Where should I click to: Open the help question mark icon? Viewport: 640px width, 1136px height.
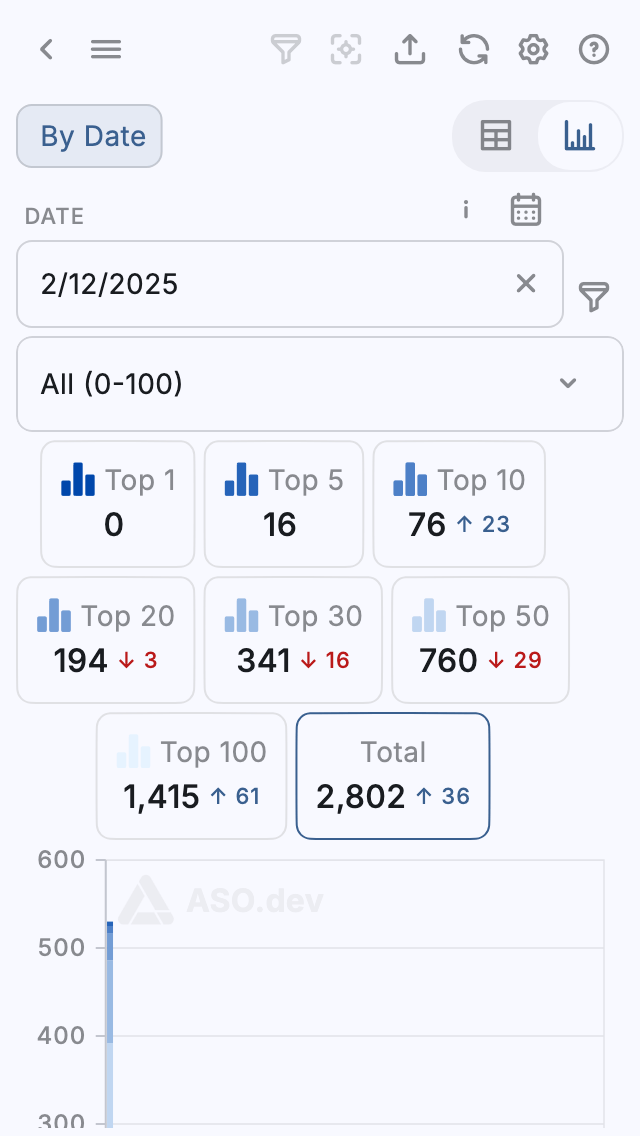(x=594, y=49)
